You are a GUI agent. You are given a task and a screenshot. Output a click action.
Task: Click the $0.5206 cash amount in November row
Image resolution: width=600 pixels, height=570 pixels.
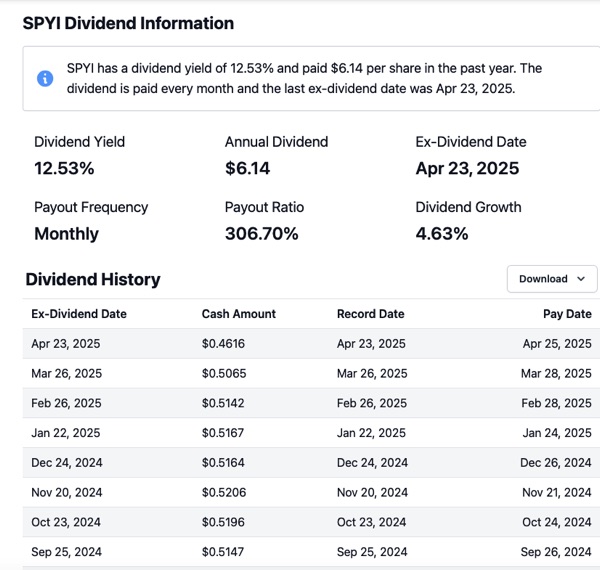tap(223, 492)
